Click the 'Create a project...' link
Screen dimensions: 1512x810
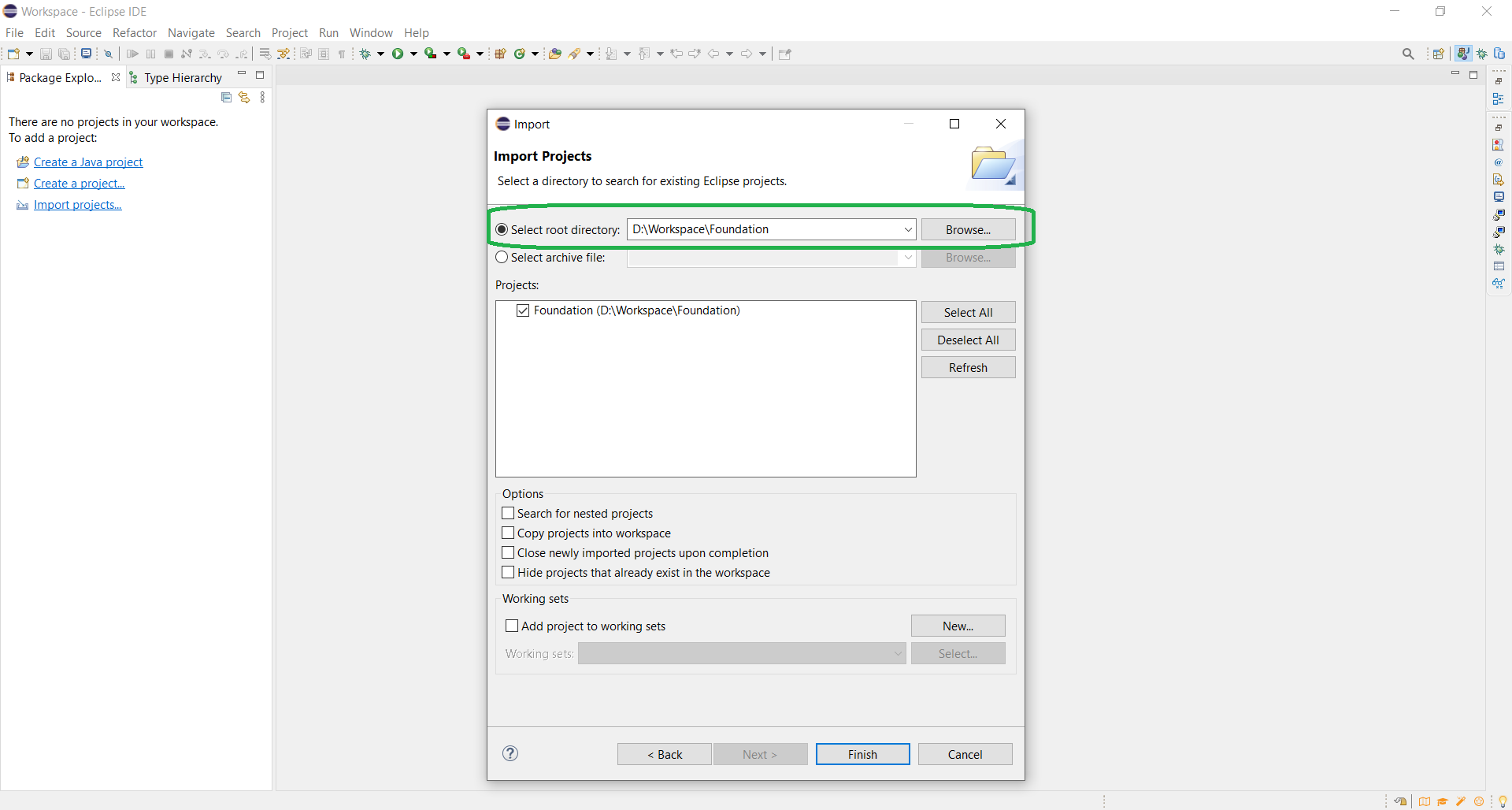click(x=80, y=183)
